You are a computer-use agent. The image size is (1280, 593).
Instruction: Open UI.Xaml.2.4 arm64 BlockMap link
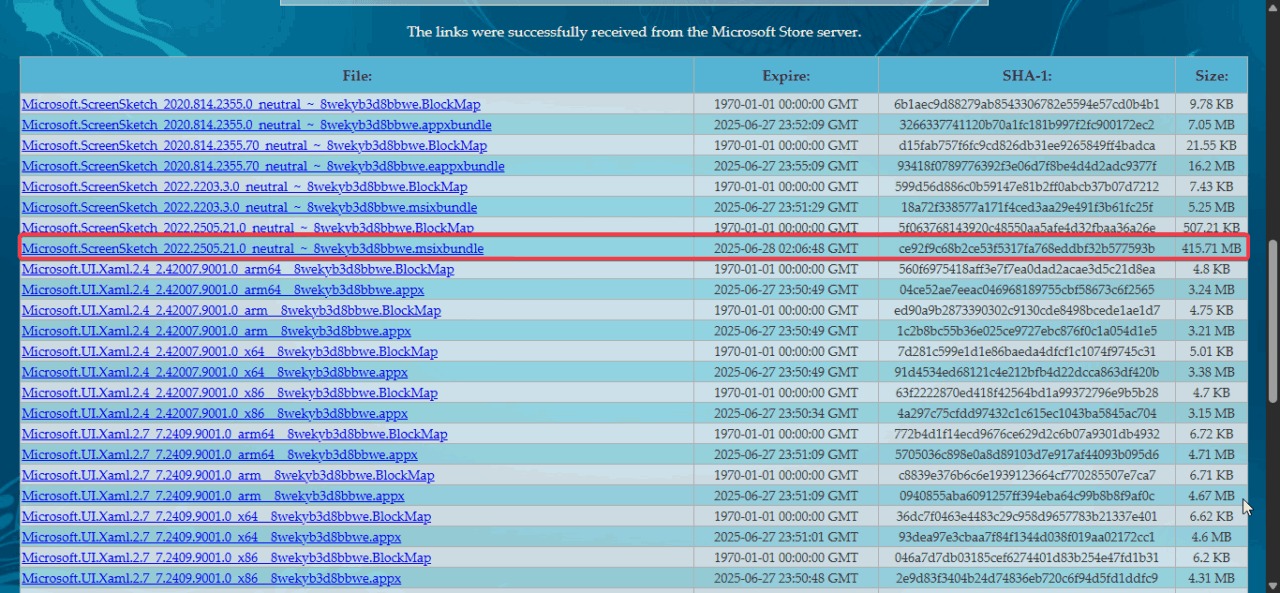tap(238, 269)
